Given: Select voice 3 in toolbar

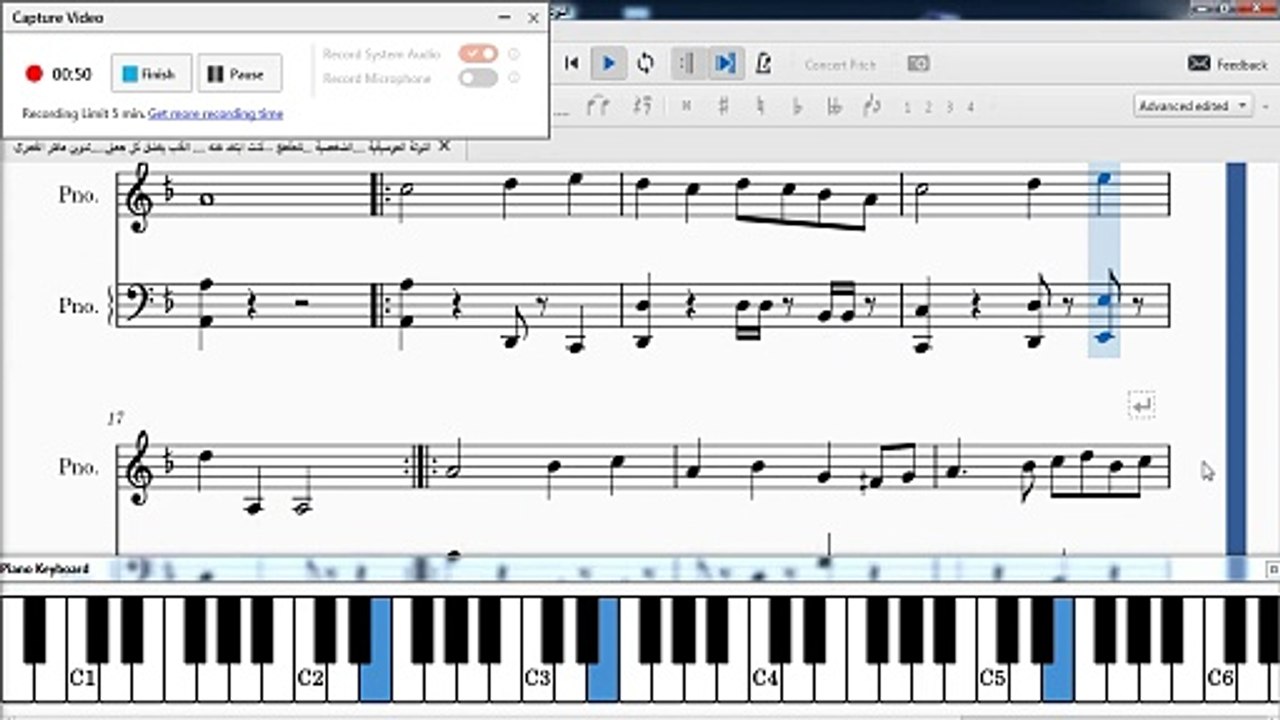Looking at the screenshot, I should 949,107.
